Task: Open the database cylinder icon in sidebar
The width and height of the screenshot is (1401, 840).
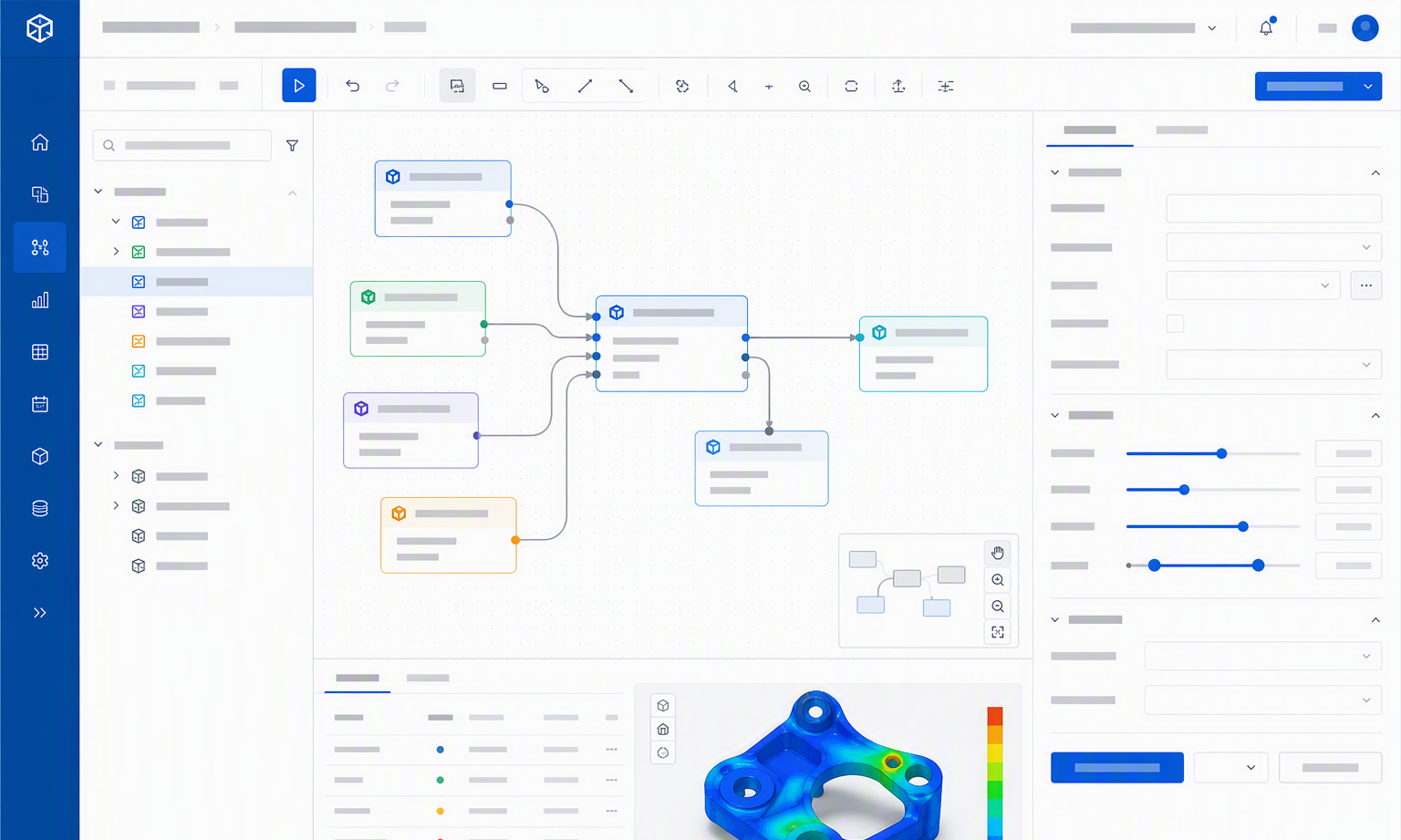Action: (40, 508)
